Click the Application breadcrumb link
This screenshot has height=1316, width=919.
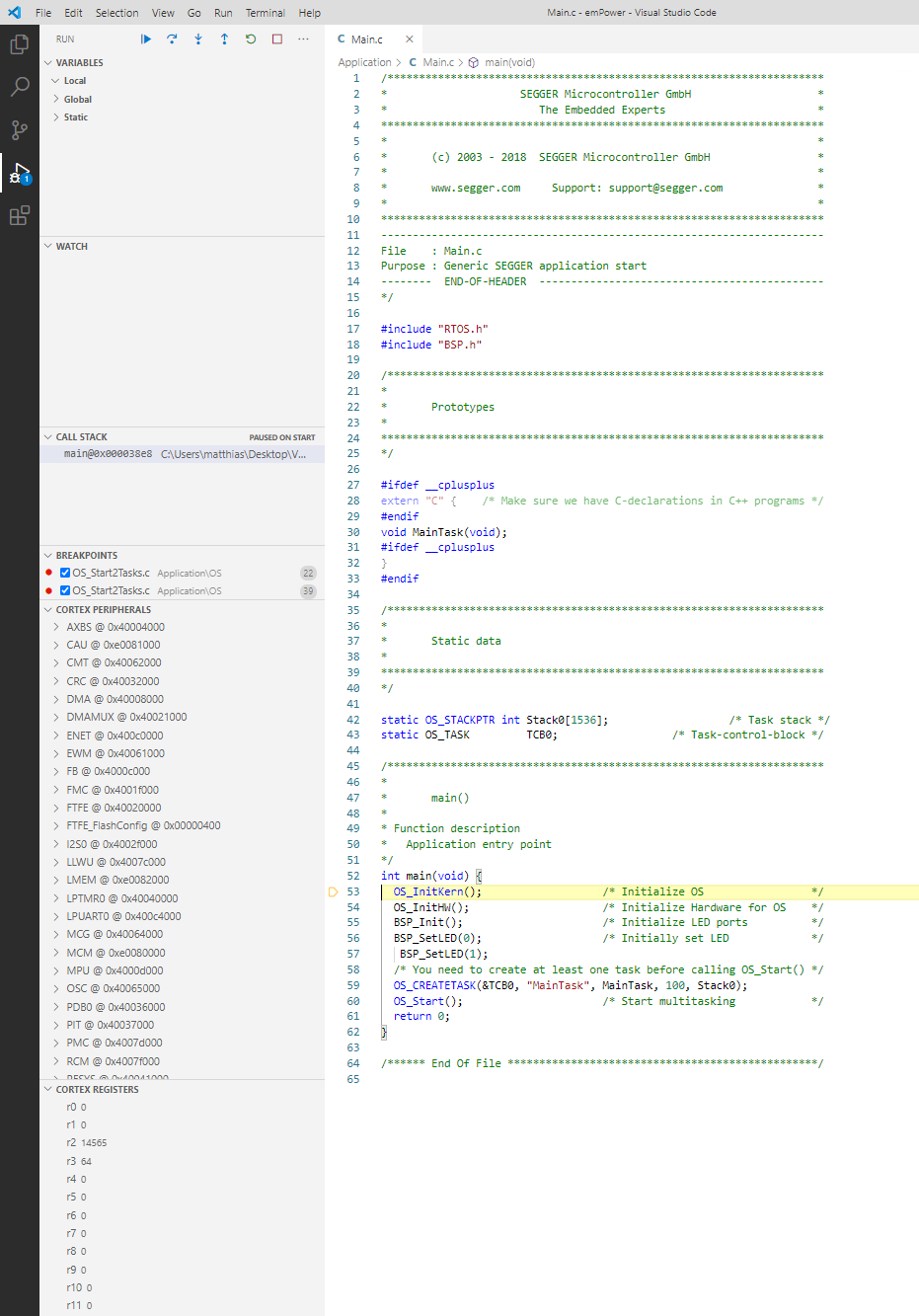click(364, 62)
